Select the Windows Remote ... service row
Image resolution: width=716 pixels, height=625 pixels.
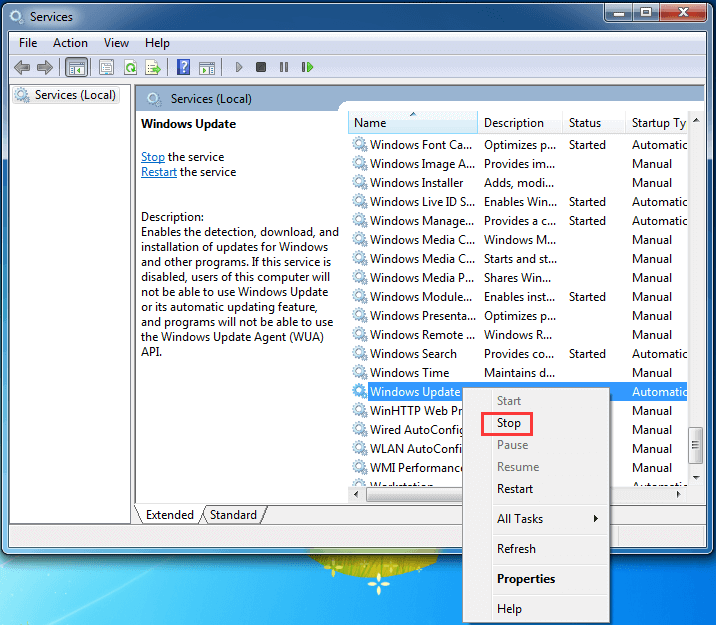coord(519,335)
